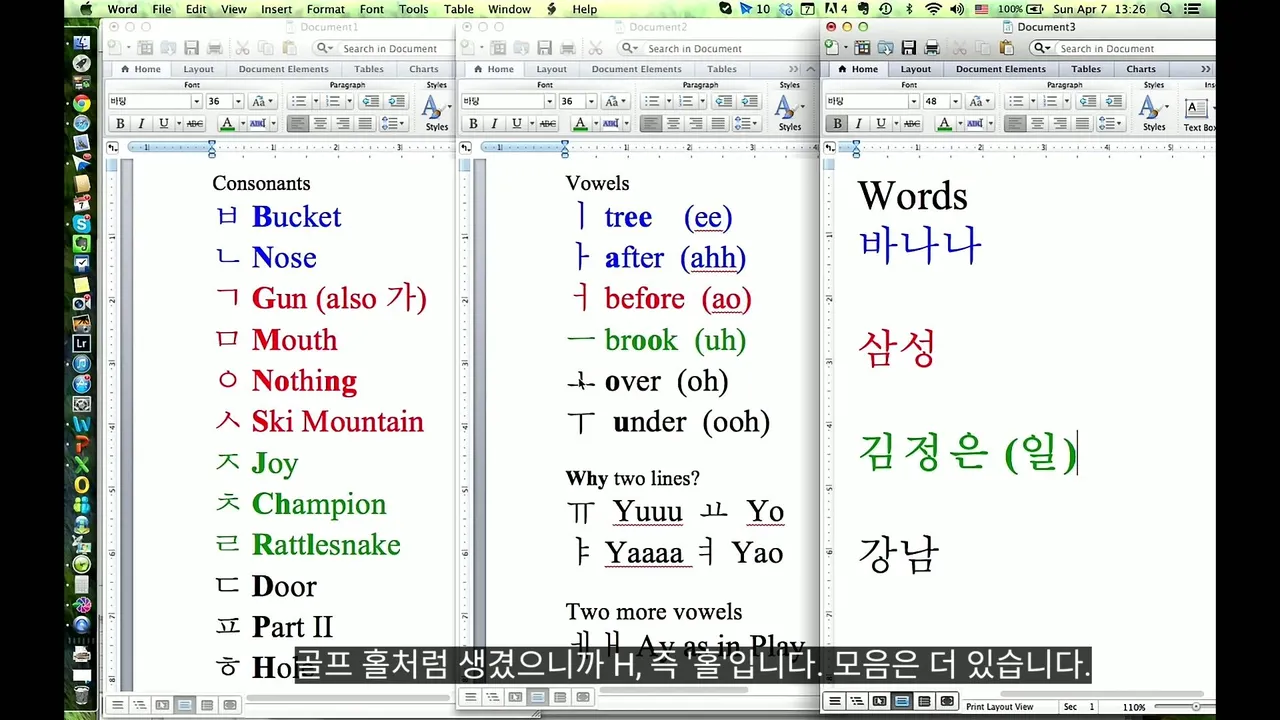
Task: Open Styles gallery in Document3
Action: [1154, 113]
